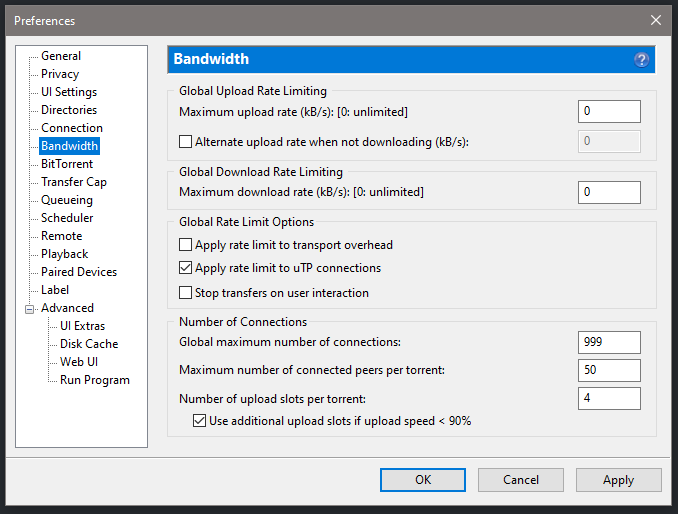
Task: Go to the BitTorrent settings page
Action: 67,164
